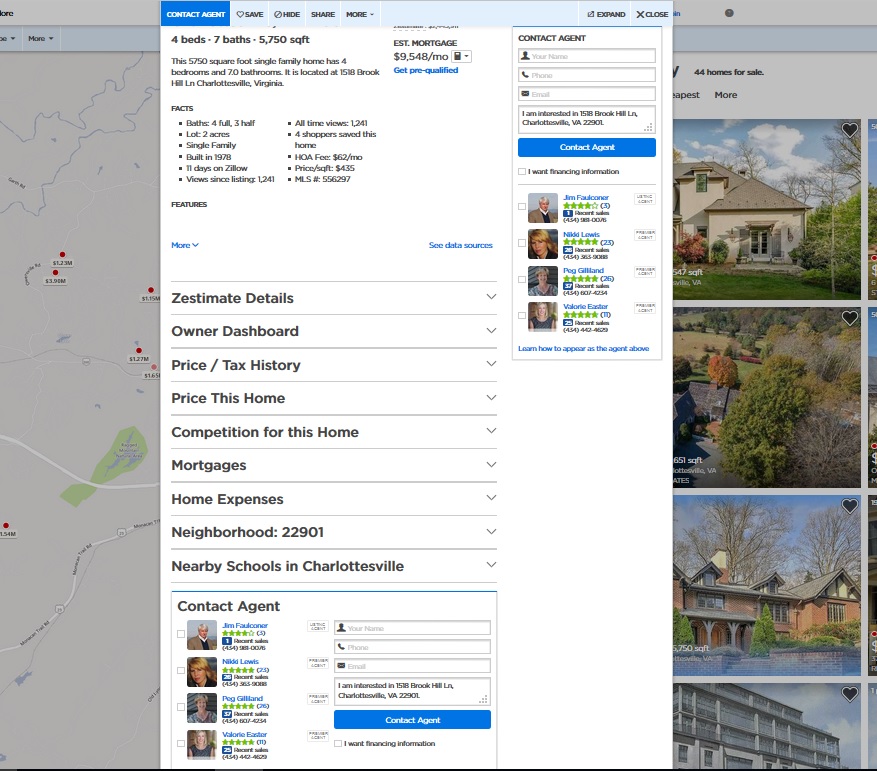This screenshot has height=771, width=877.
Task: Tick Peg Gilliland's checkbox in sidebar
Action: click(522, 279)
